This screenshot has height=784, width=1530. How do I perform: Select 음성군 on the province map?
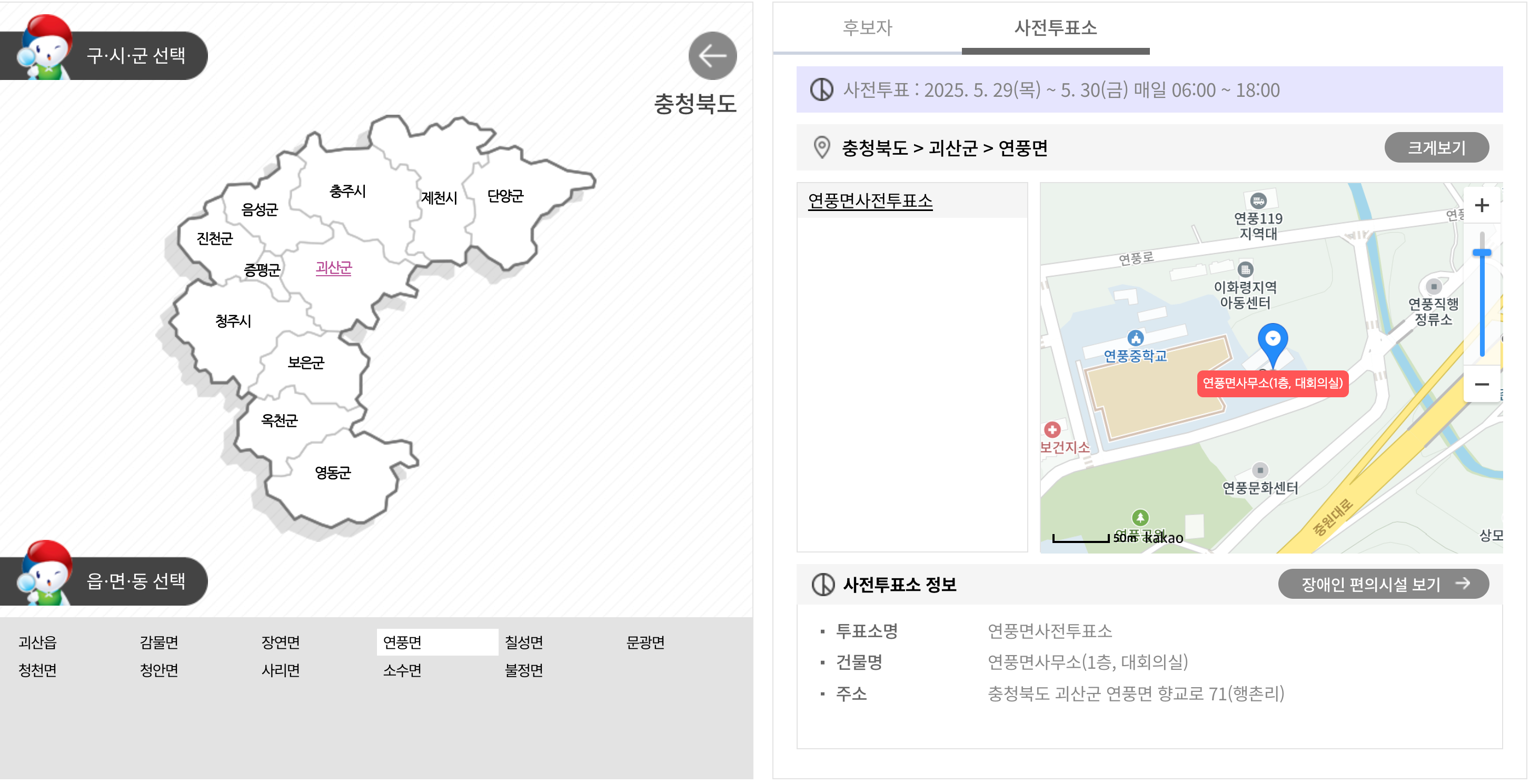(x=260, y=209)
